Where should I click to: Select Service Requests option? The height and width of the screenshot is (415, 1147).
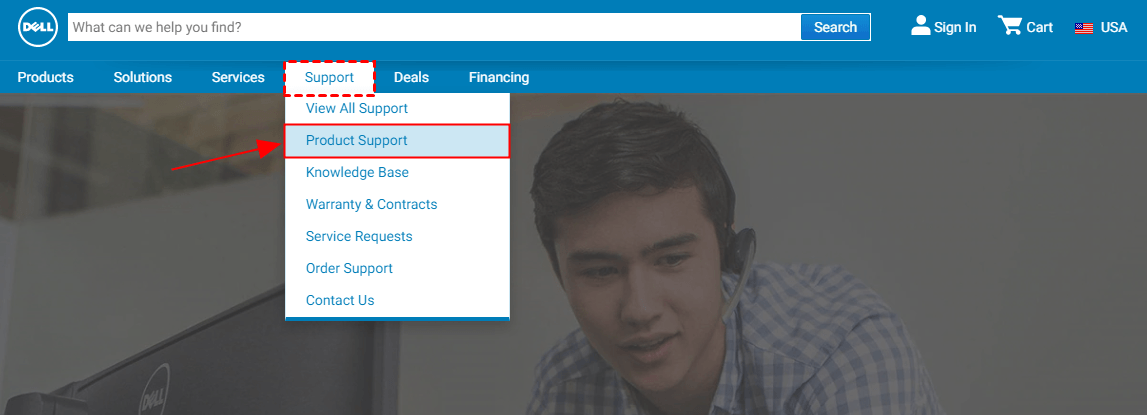tap(359, 236)
